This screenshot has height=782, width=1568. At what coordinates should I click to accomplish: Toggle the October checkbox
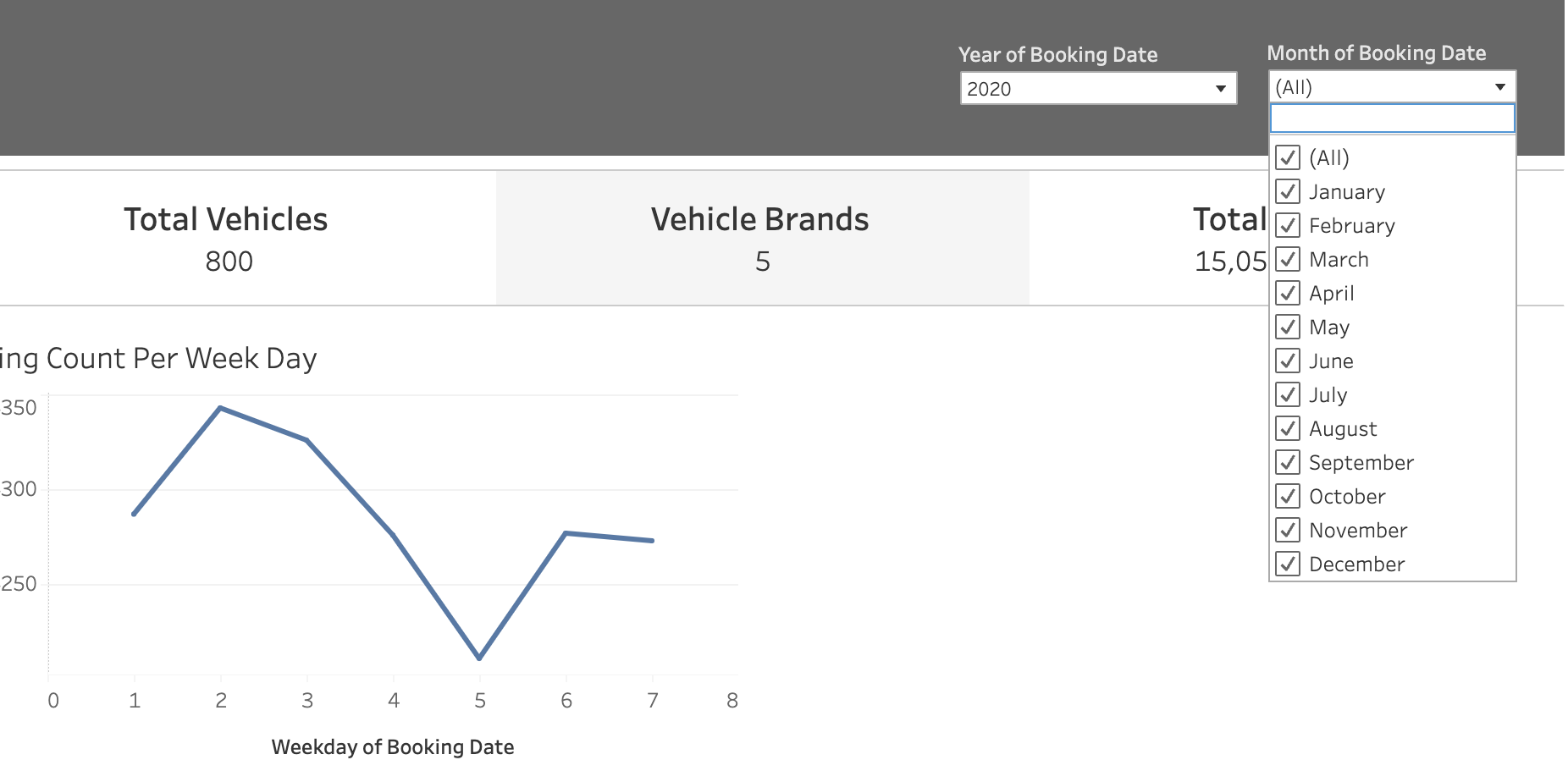pyautogui.click(x=1288, y=496)
